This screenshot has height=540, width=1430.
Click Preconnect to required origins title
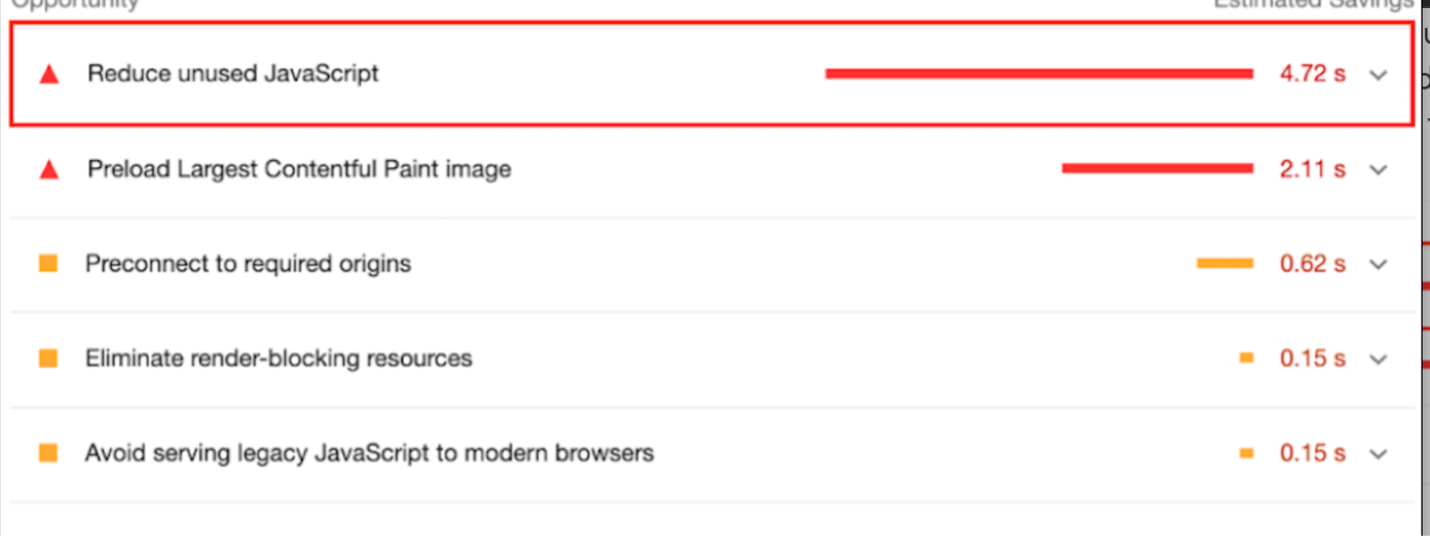click(x=248, y=264)
